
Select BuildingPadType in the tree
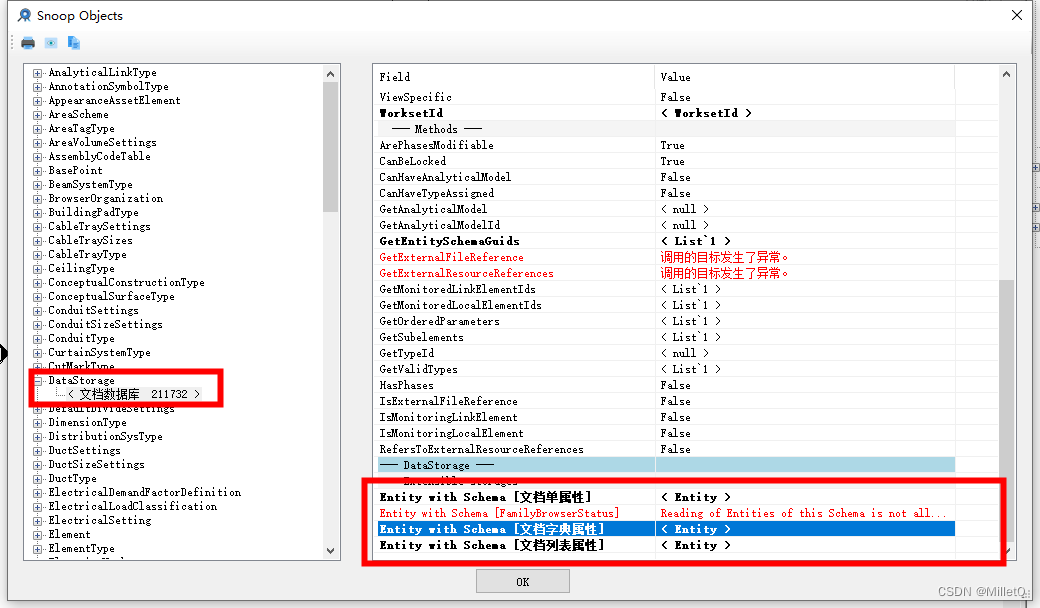94,212
